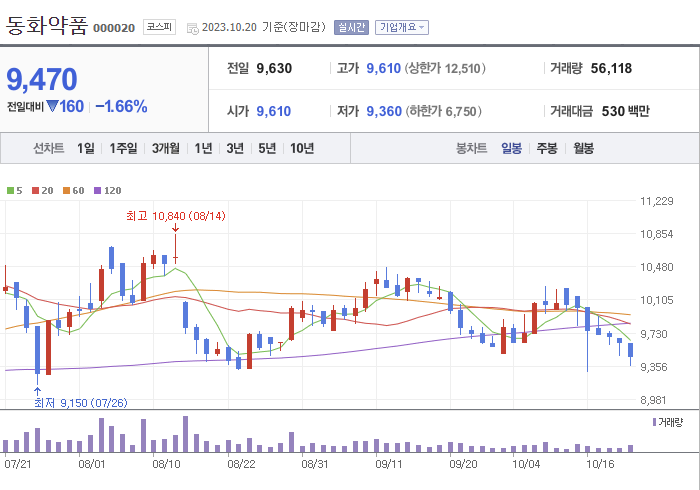
Task: Click the red 20-day moving average swatch
Action: [x=36, y=191]
